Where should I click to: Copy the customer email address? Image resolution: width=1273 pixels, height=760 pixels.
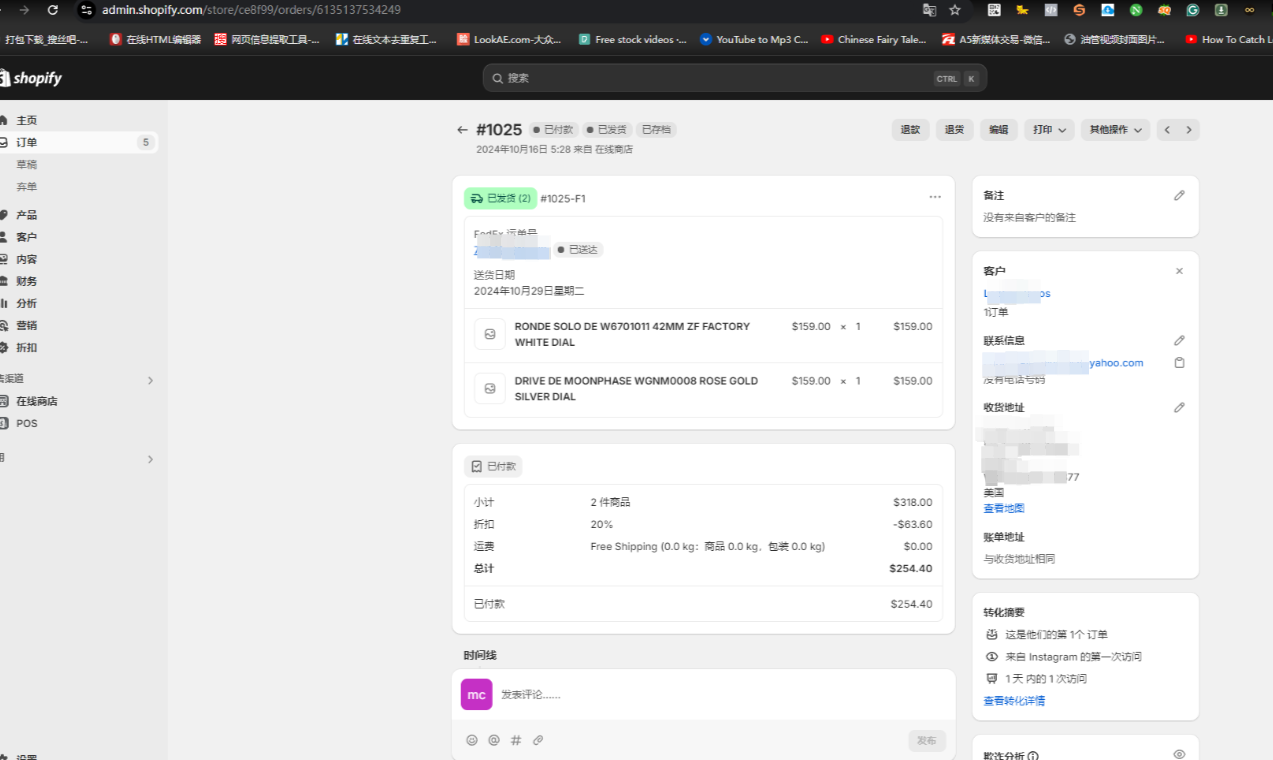pyautogui.click(x=1179, y=363)
